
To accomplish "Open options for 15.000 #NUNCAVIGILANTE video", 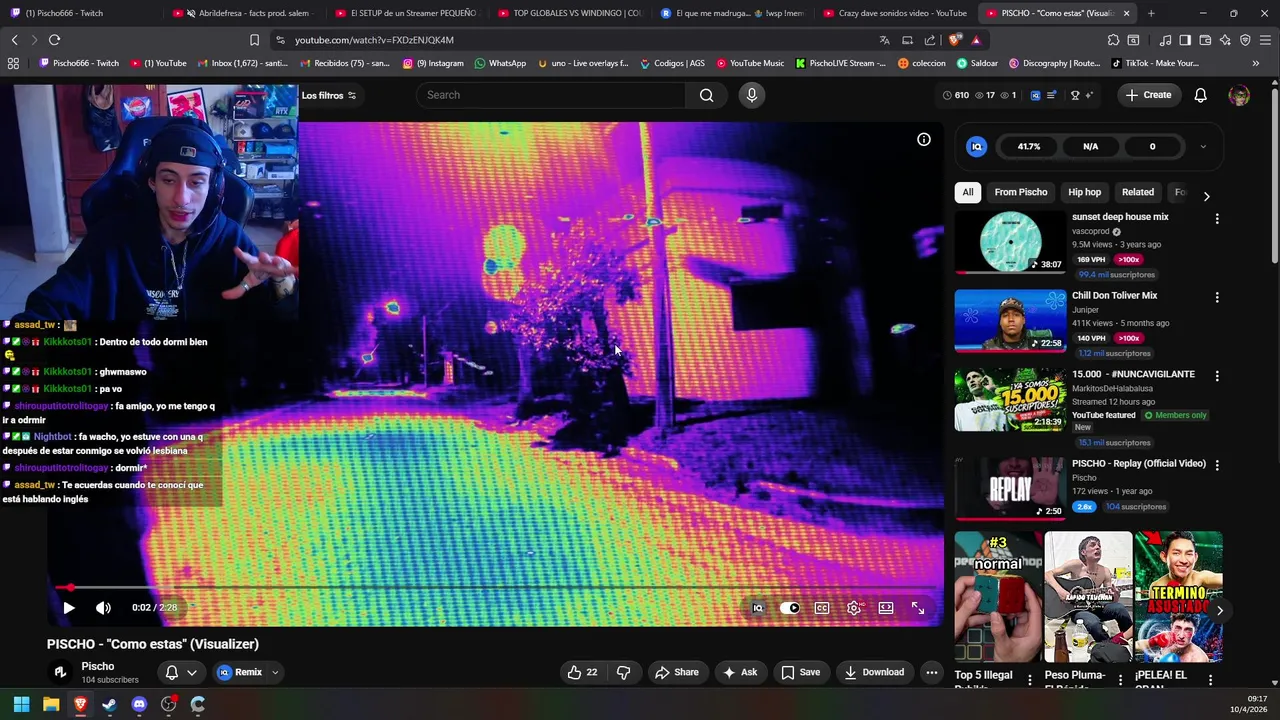I will 1217,376.
